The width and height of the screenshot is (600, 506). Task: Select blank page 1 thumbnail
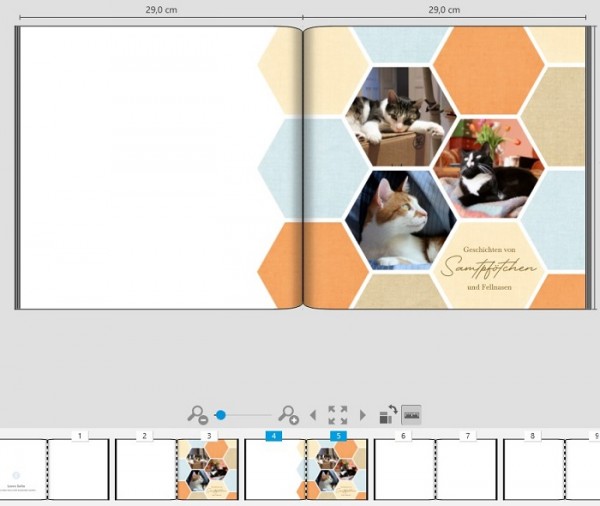[78, 470]
